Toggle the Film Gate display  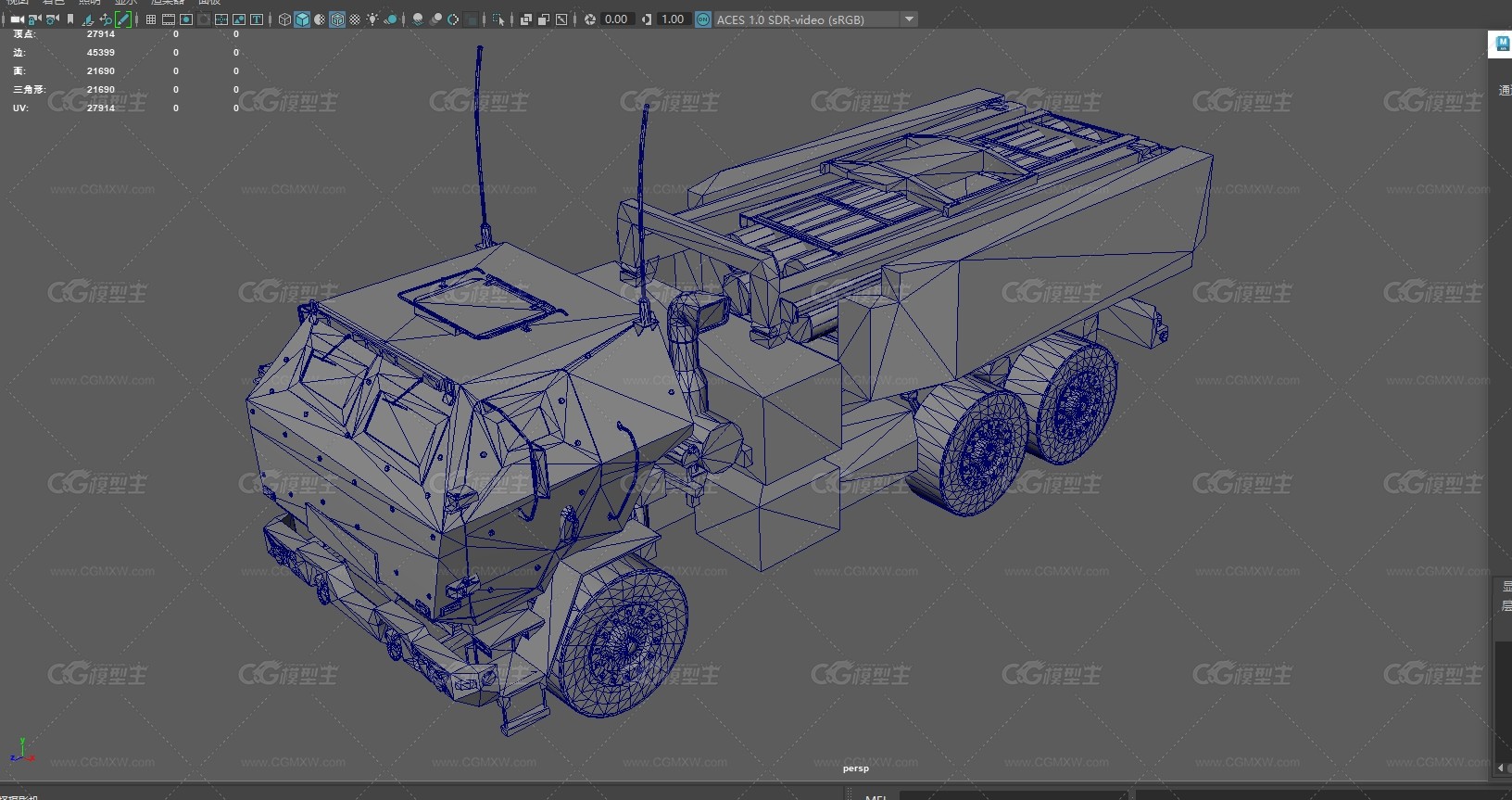coord(169,19)
